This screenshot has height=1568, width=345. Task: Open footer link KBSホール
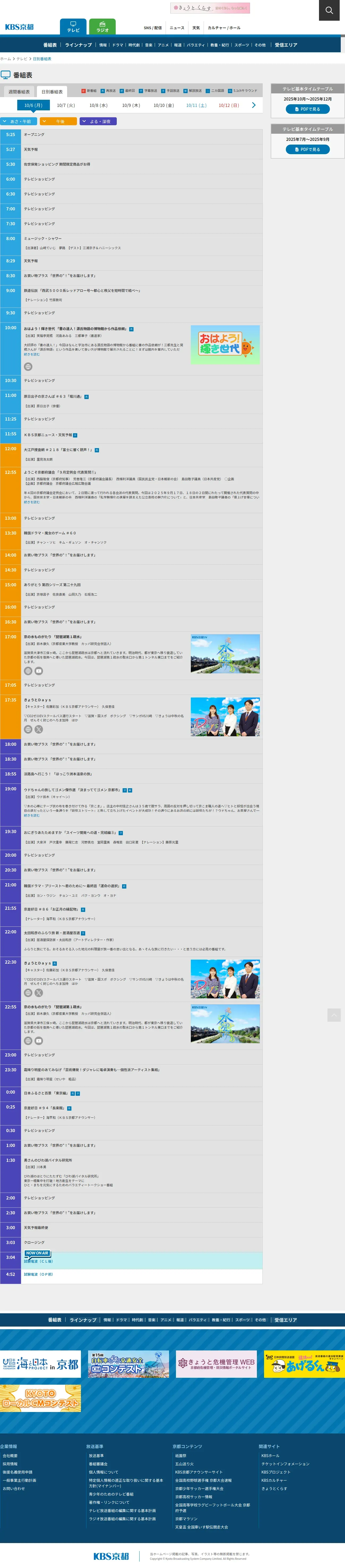point(270,1456)
